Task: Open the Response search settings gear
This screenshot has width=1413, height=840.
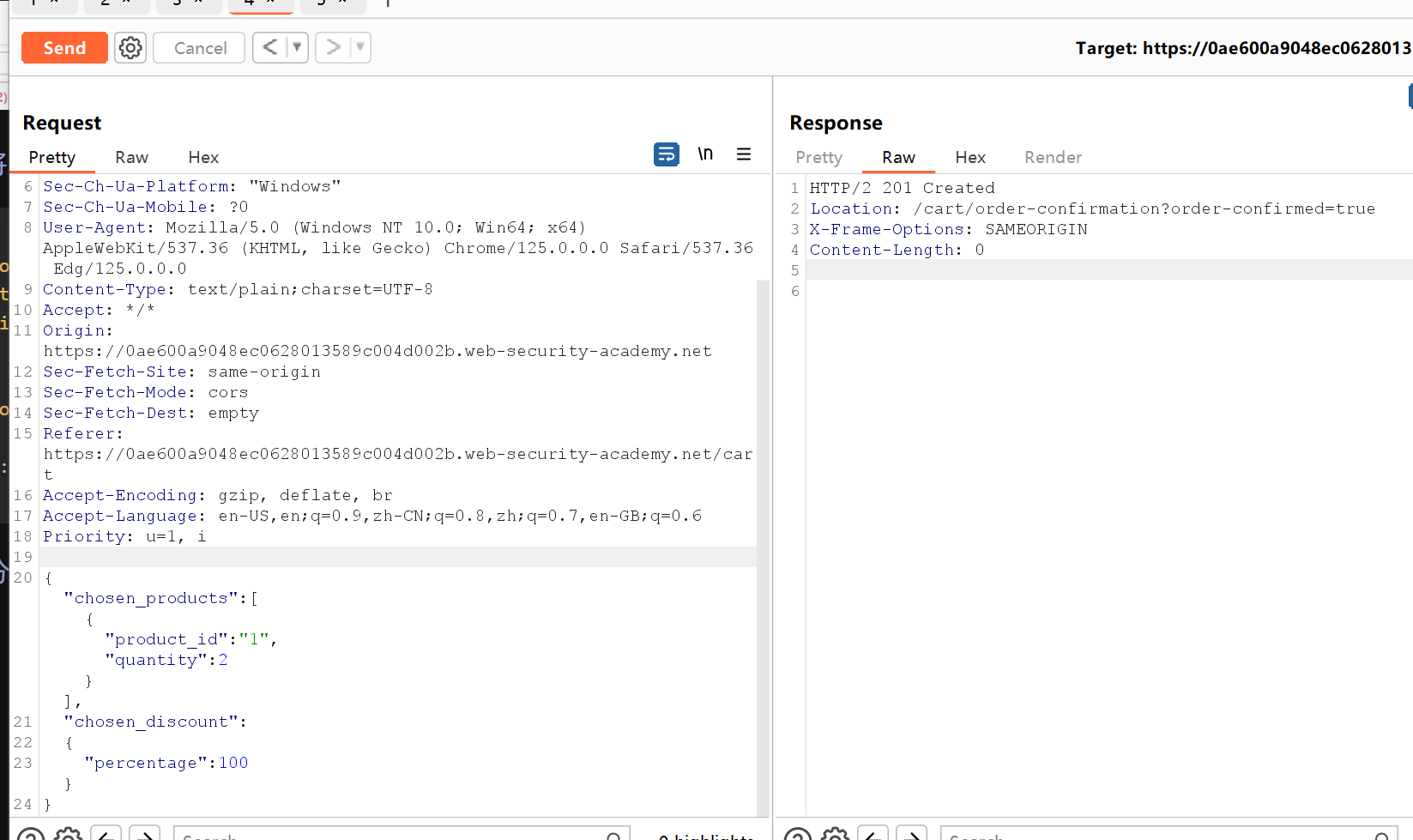Action: pos(835,834)
